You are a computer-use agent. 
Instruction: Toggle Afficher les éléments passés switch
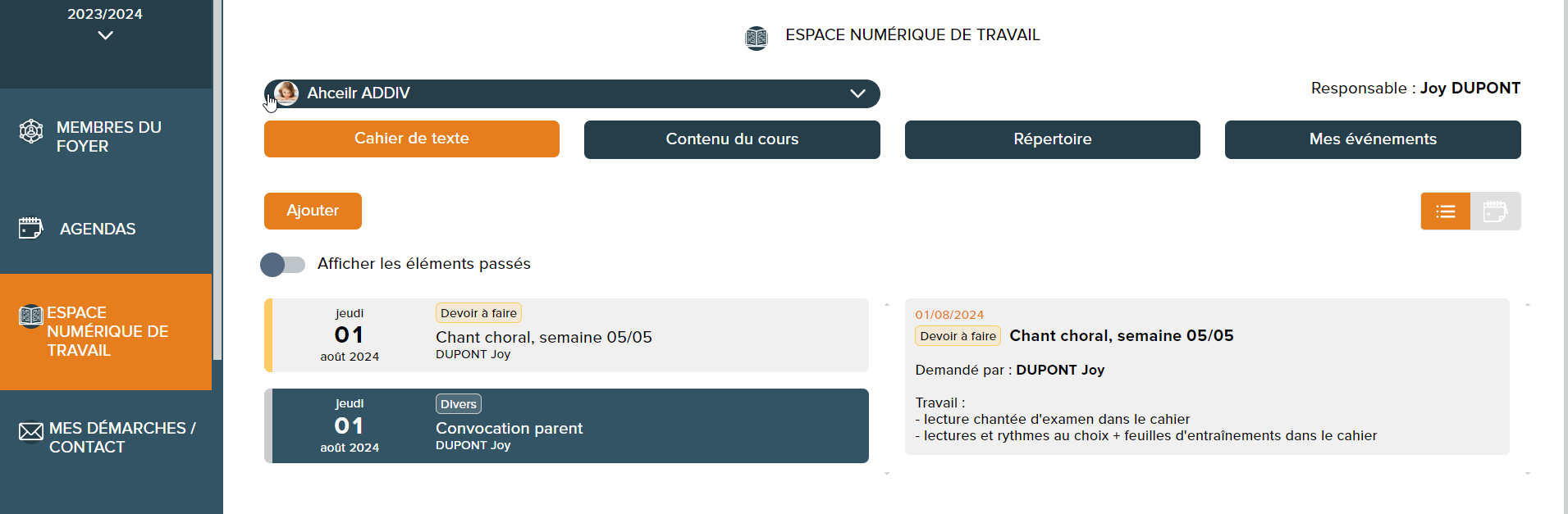point(282,265)
